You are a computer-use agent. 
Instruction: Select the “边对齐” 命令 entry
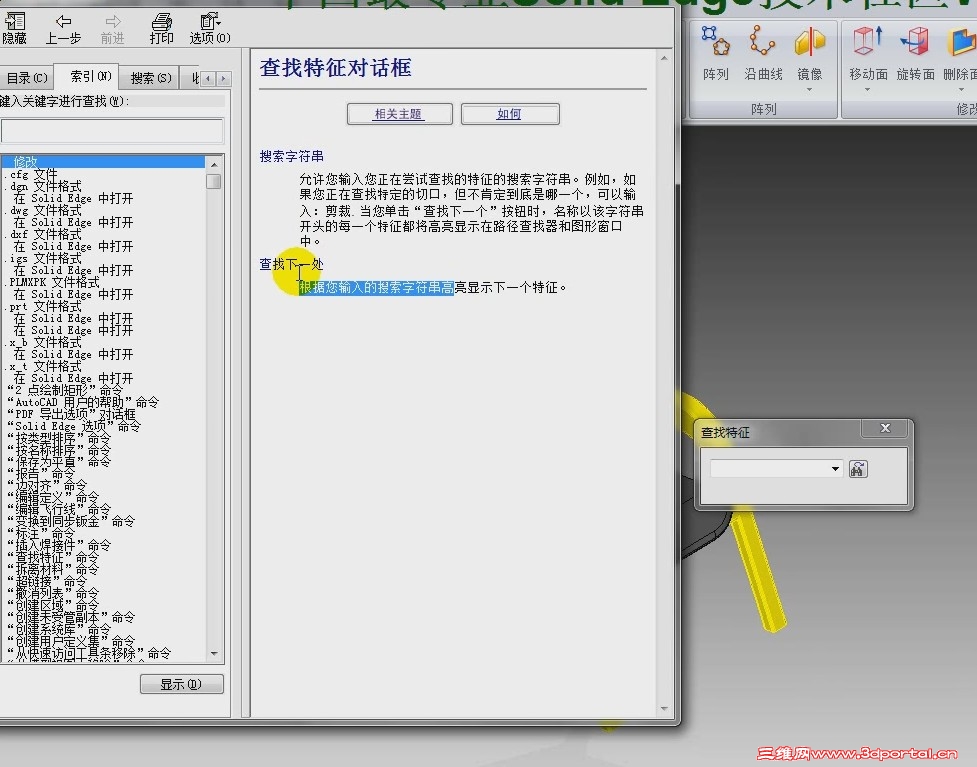[47, 486]
